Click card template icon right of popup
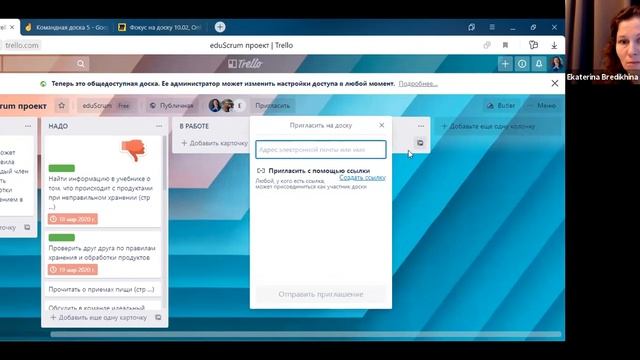Viewport: 640px width, 360px height. click(x=420, y=143)
